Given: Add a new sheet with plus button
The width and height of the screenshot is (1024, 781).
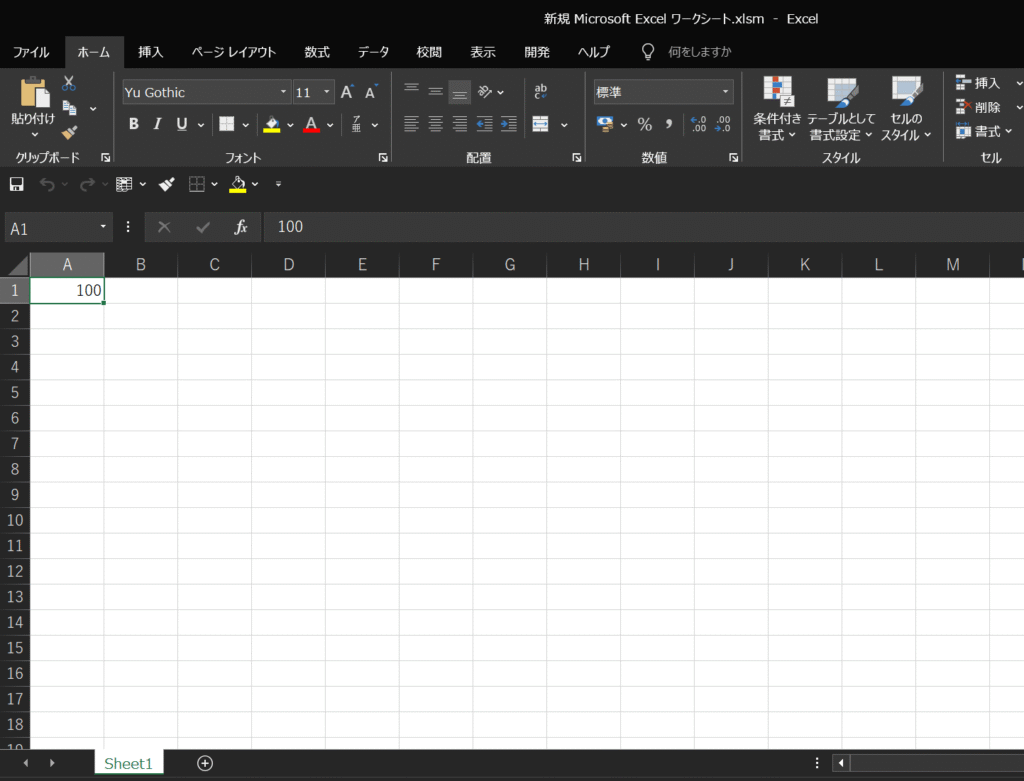Looking at the screenshot, I should click(205, 763).
